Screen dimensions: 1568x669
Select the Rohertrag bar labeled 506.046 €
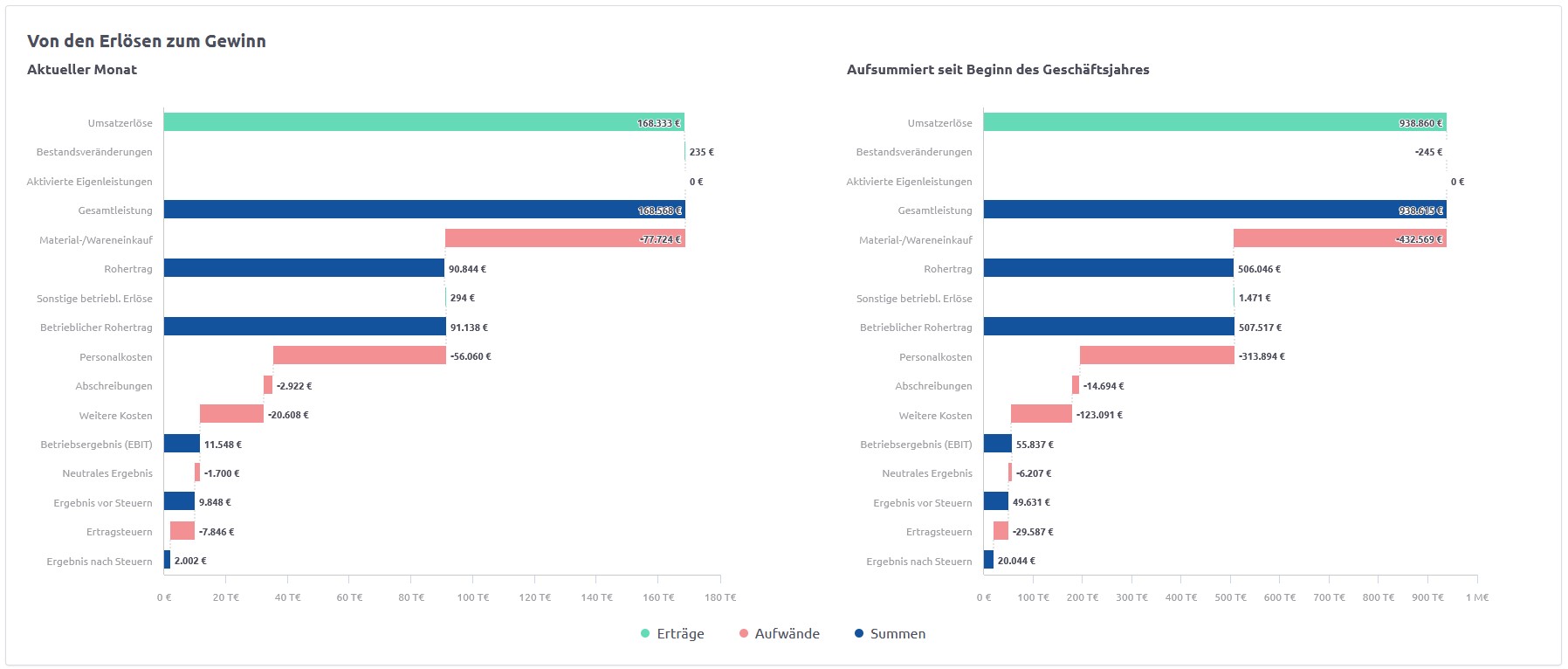(1109, 268)
